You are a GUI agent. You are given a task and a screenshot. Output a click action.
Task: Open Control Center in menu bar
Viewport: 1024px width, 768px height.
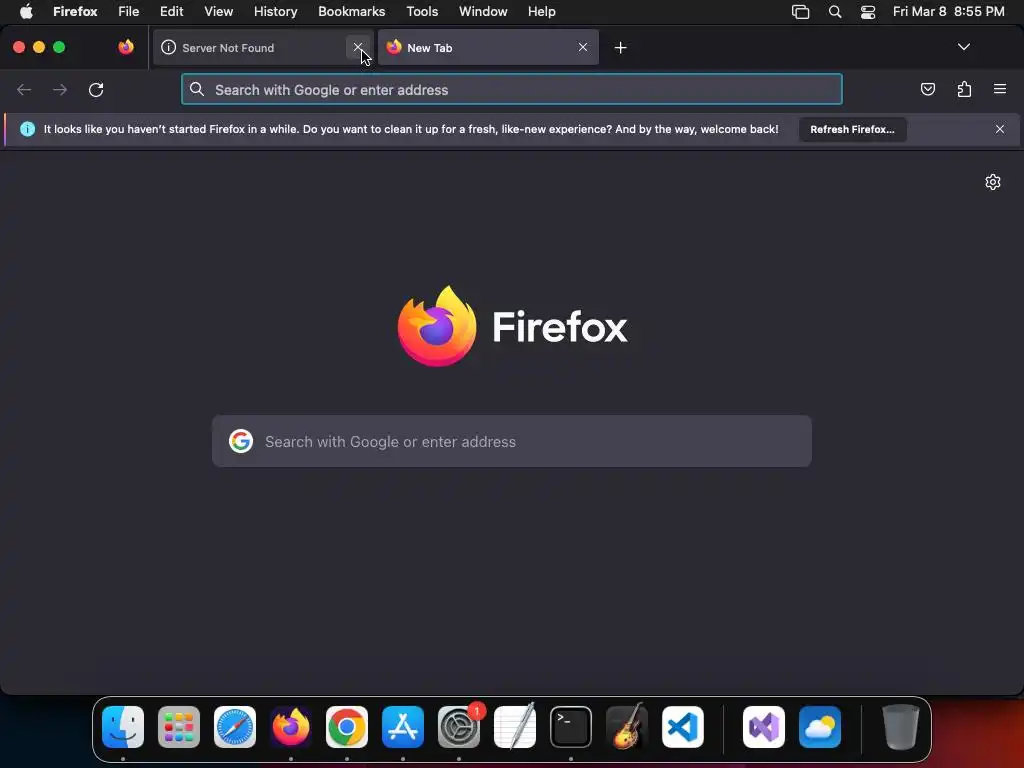point(868,12)
